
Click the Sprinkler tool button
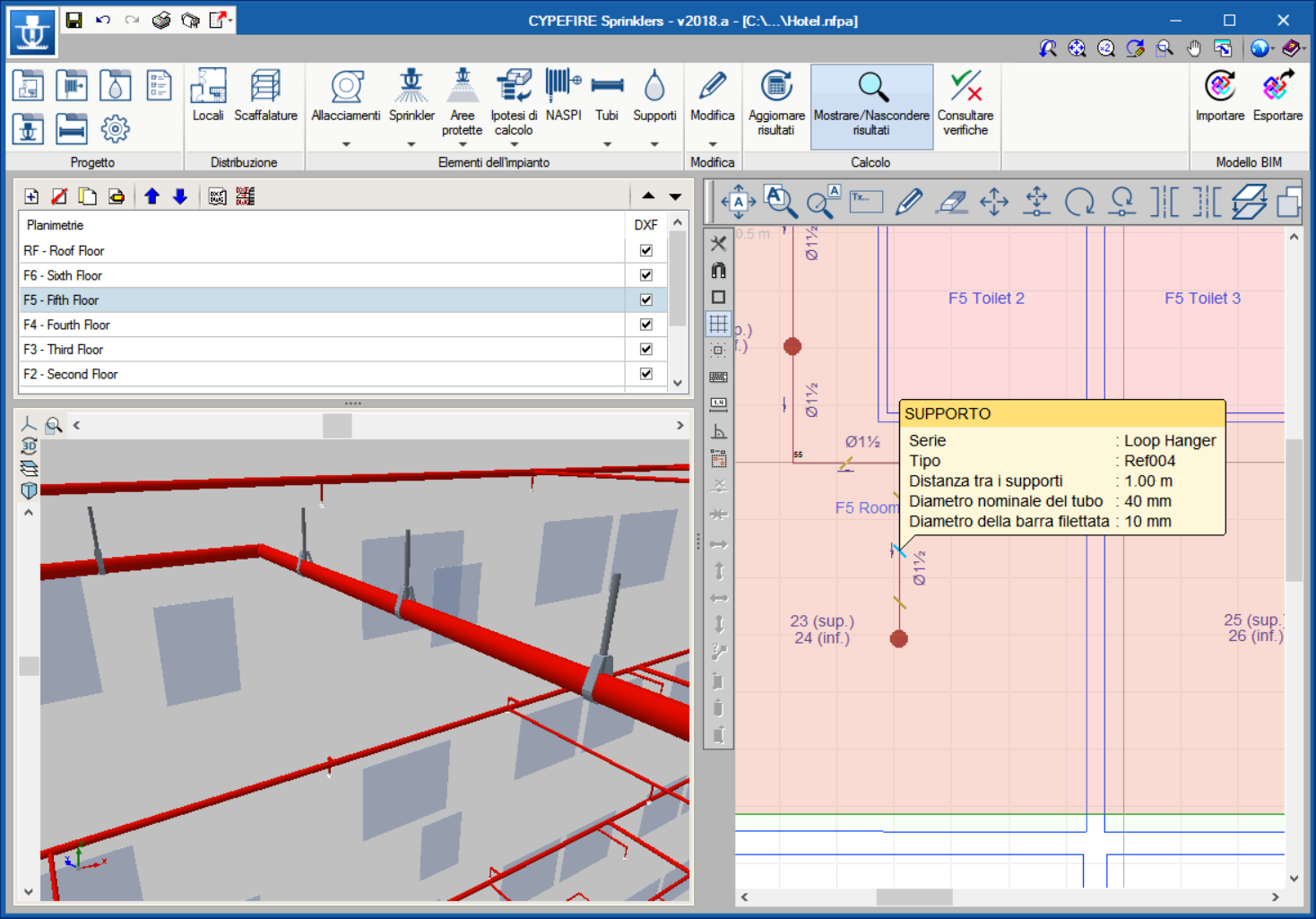411,95
